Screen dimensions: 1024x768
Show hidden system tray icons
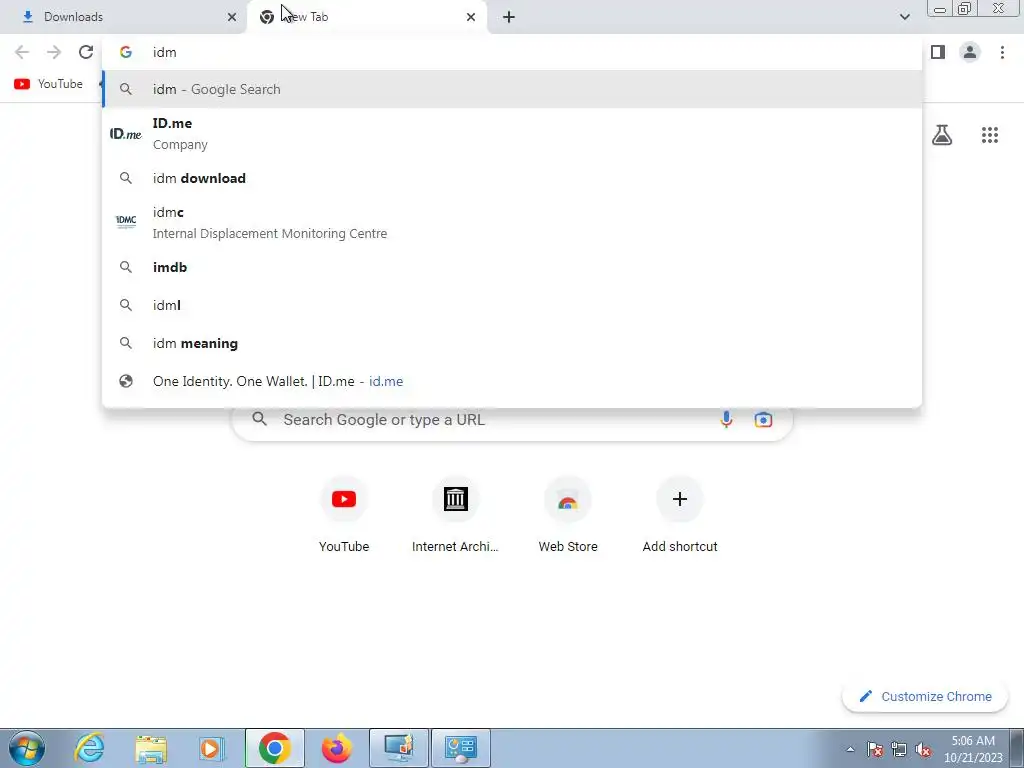coord(850,749)
